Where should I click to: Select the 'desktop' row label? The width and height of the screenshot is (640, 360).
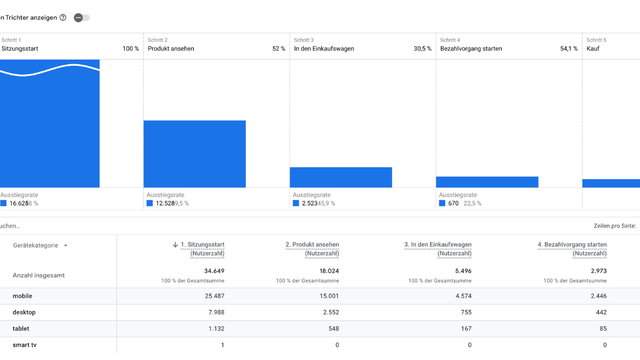24,312
